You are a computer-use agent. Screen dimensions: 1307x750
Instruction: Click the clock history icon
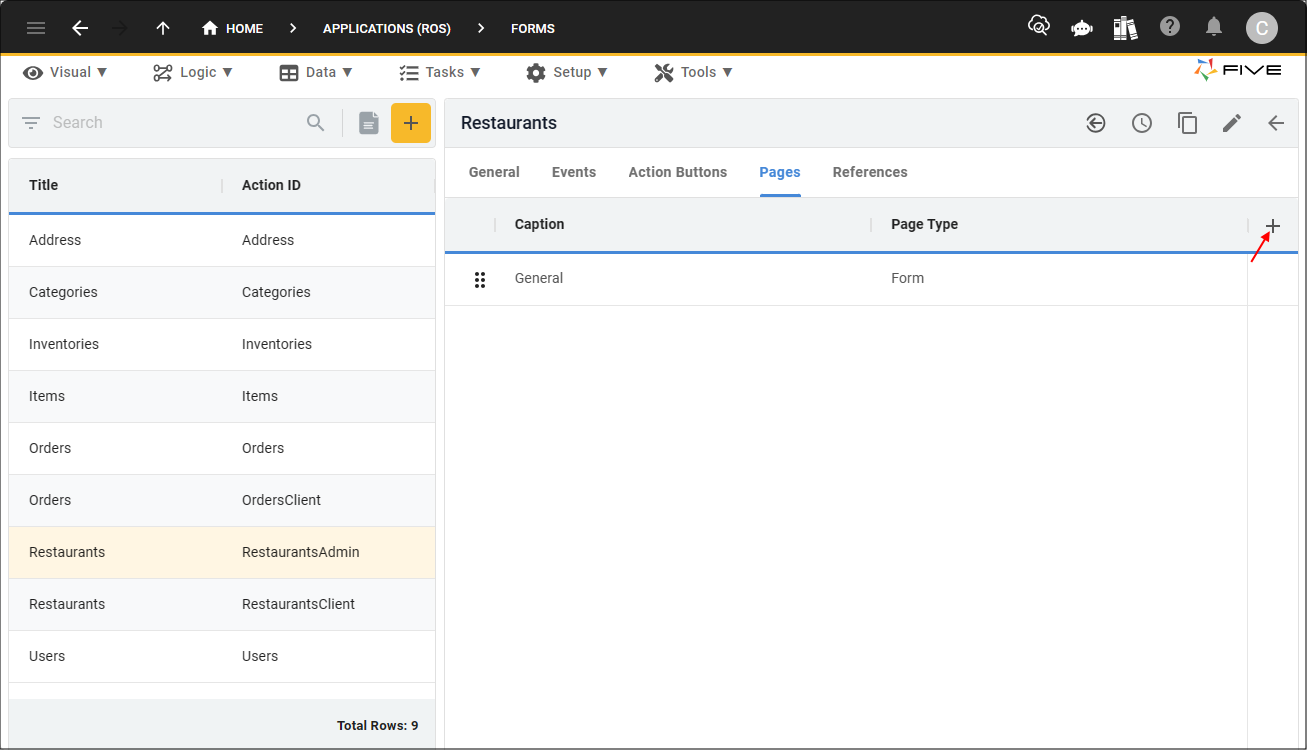[x=1142, y=123]
